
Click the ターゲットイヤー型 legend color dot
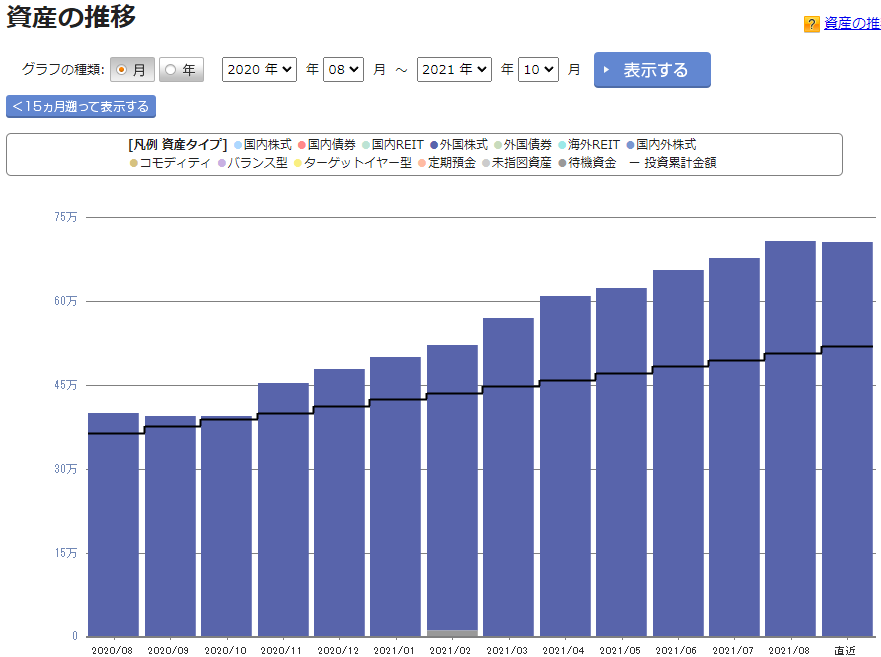click(298, 163)
